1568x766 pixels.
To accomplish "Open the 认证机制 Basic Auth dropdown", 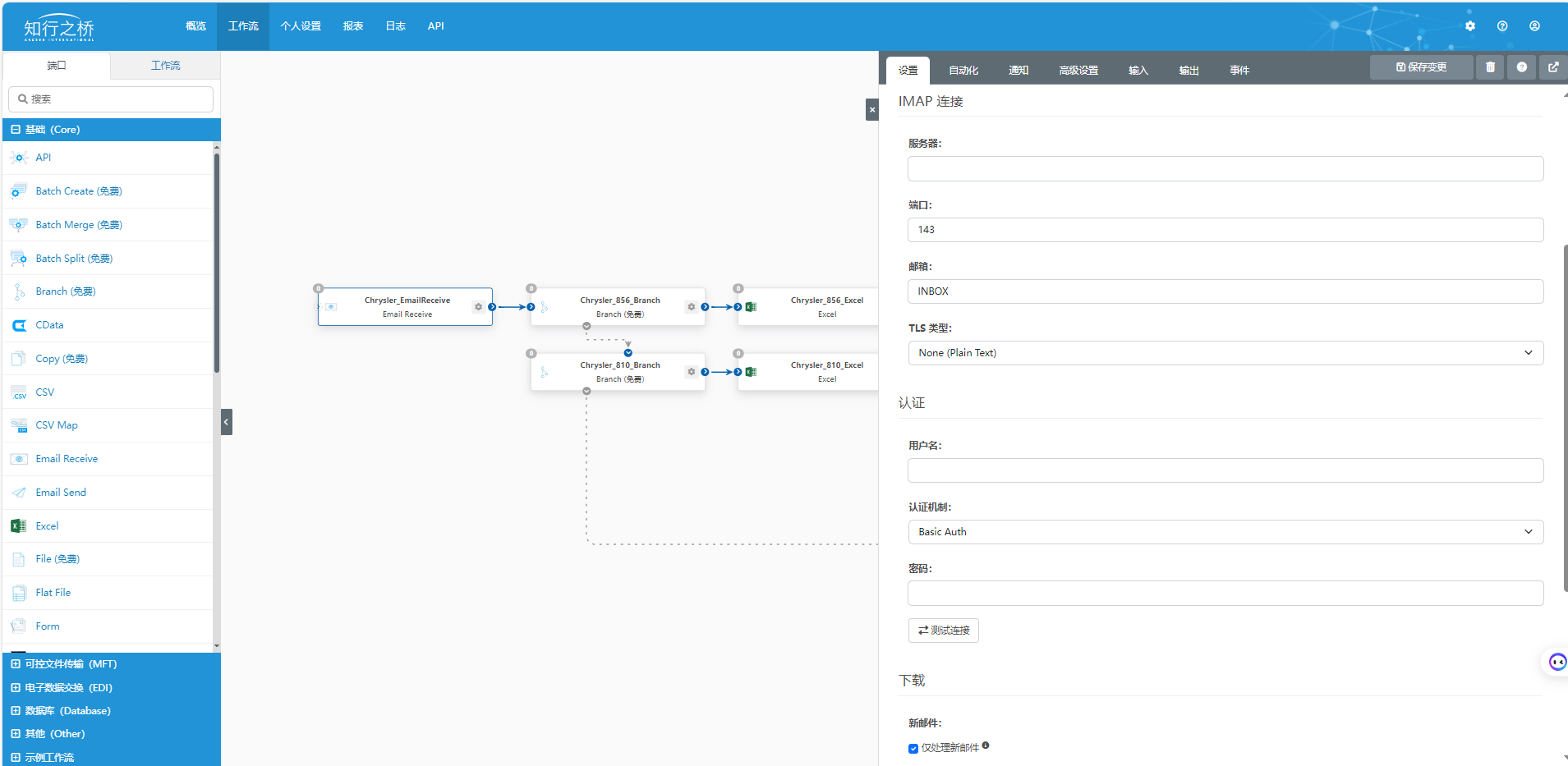I will (x=1225, y=532).
